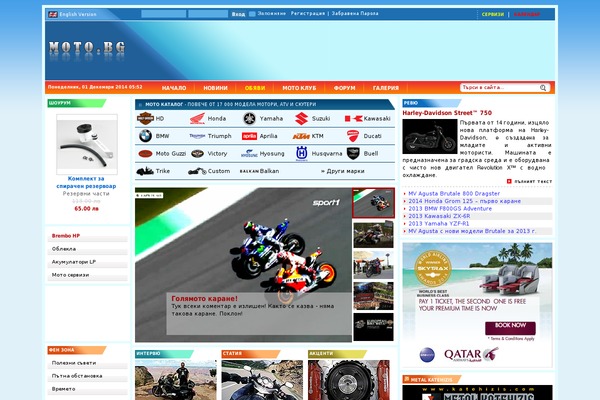600x400 pixels.
Task: Choose the Balkan brand logo
Action: coord(249,171)
